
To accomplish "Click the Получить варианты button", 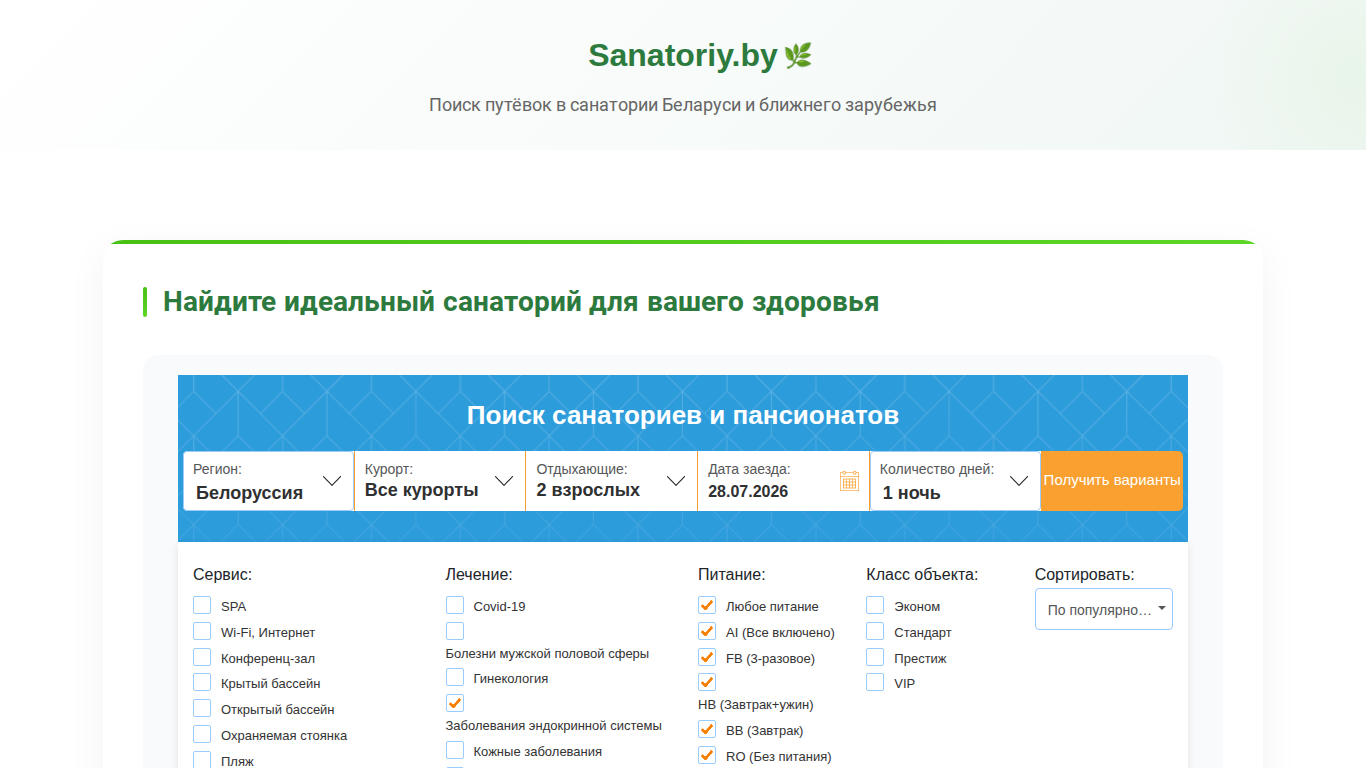I will tap(1112, 481).
